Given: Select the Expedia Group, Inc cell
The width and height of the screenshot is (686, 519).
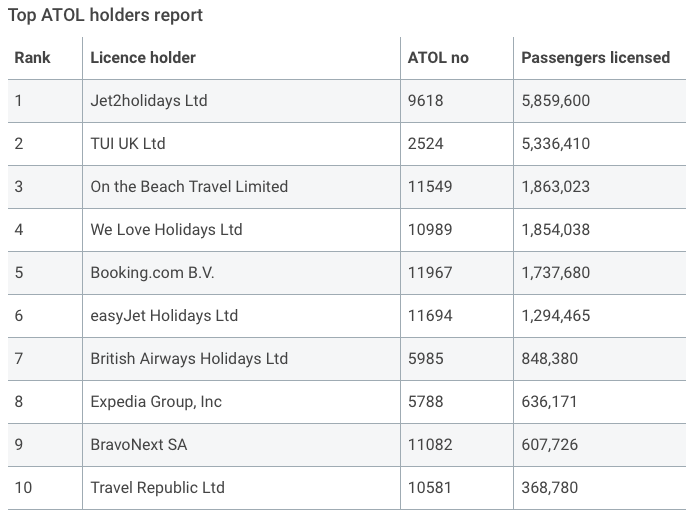Looking at the screenshot, I should (156, 402).
